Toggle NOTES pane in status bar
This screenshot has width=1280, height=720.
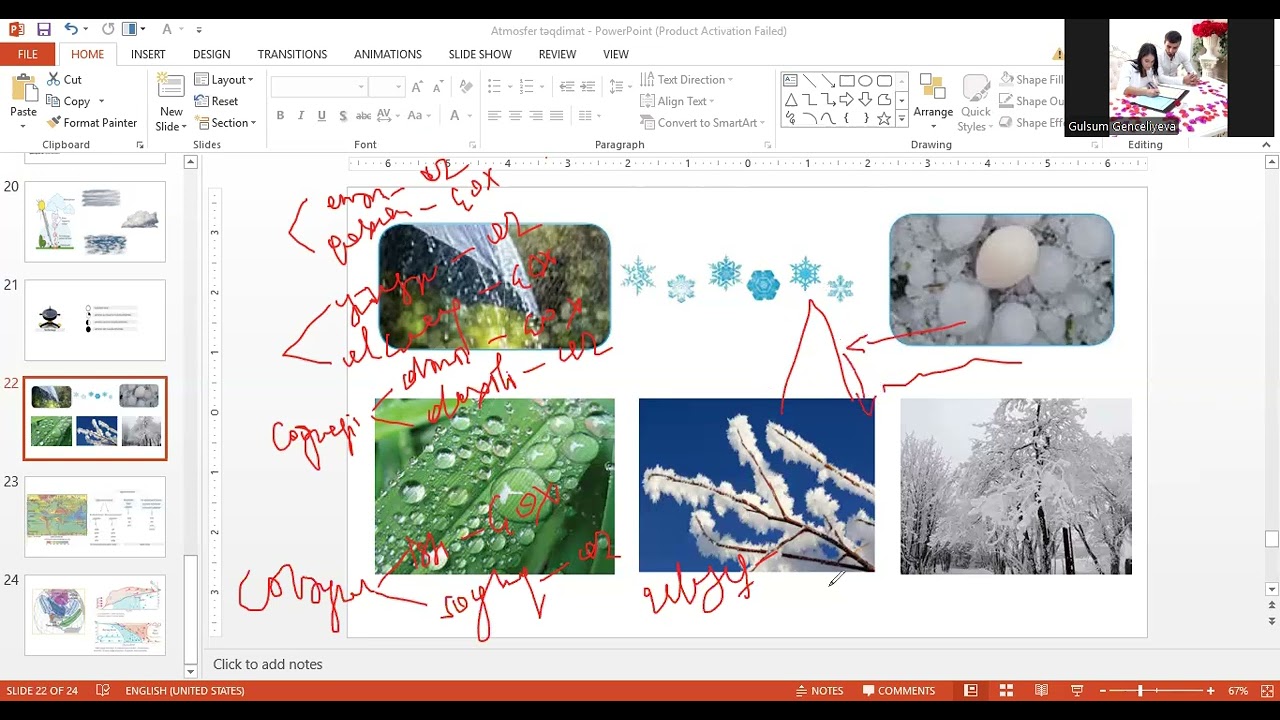pos(819,690)
